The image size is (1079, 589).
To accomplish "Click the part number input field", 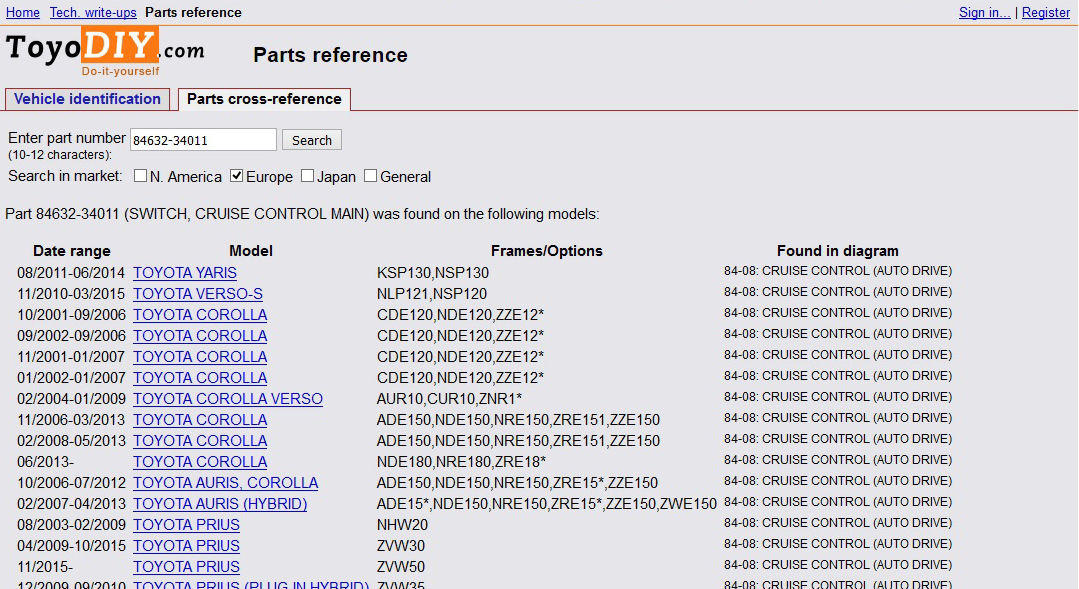I will [203, 140].
